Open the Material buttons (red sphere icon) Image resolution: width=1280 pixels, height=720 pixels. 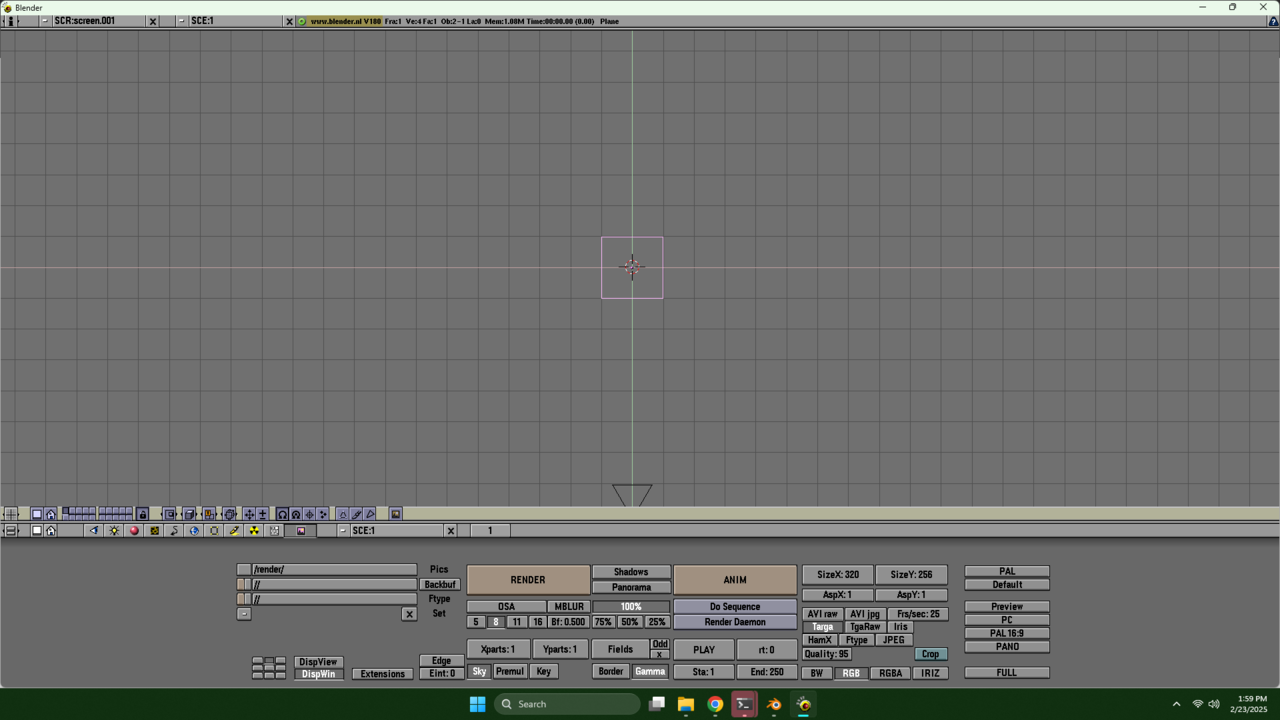[134, 531]
